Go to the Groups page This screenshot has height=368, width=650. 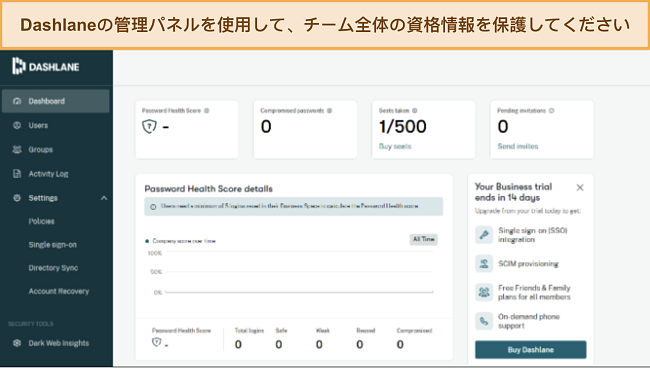pos(40,150)
